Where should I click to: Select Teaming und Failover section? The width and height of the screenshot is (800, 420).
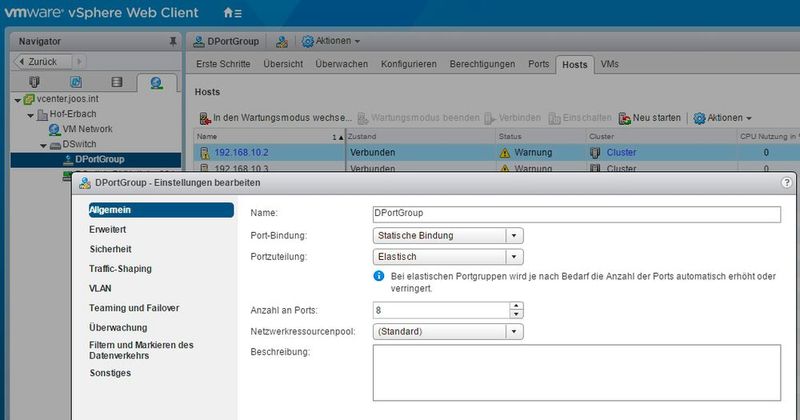coord(134,308)
